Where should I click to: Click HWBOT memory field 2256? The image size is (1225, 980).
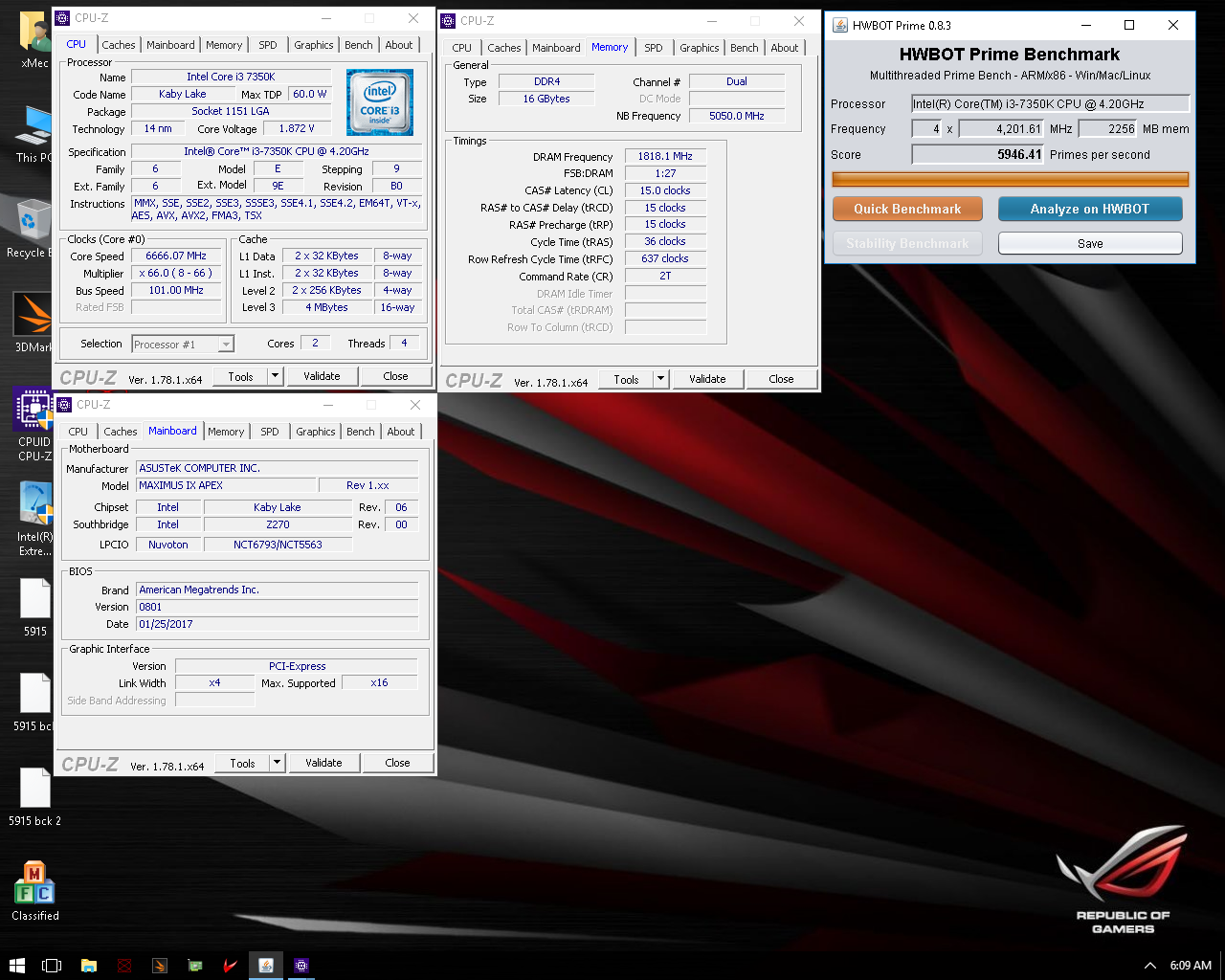[1108, 128]
